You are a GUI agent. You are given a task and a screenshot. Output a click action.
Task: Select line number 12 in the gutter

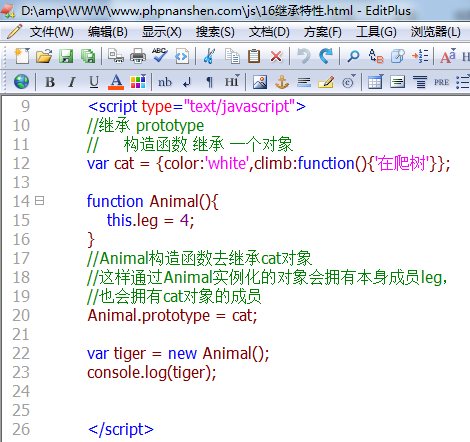point(21,163)
